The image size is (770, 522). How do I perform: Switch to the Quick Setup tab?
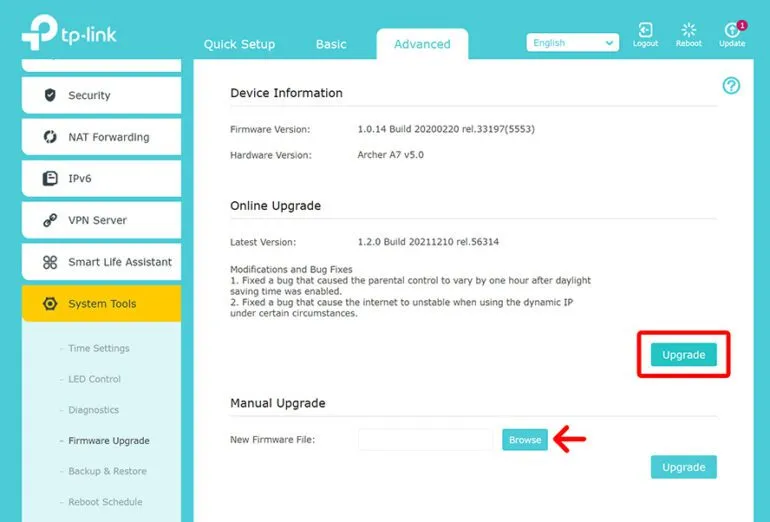[x=239, y=44]
